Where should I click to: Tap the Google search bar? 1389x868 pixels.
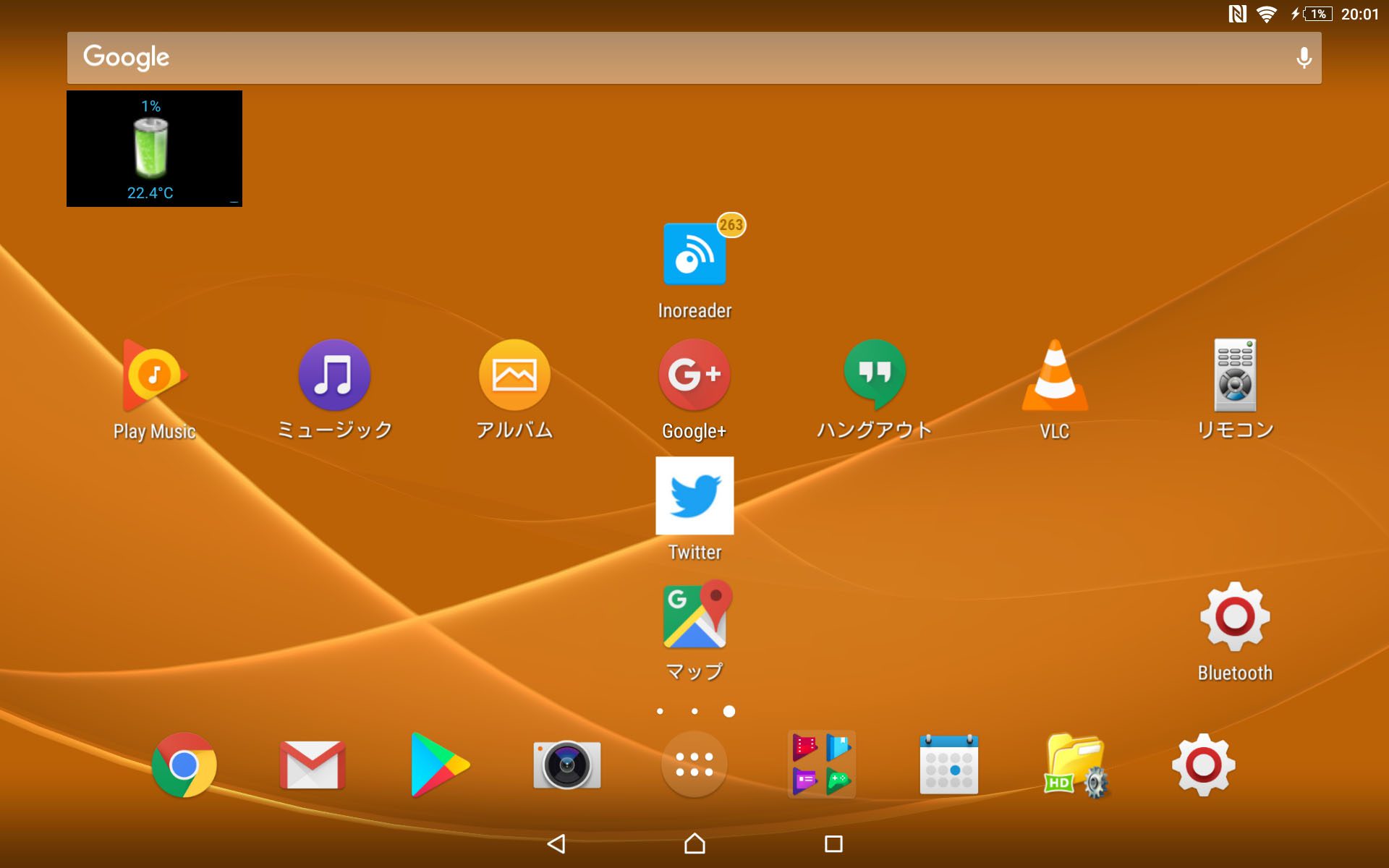tap(694, 58)
